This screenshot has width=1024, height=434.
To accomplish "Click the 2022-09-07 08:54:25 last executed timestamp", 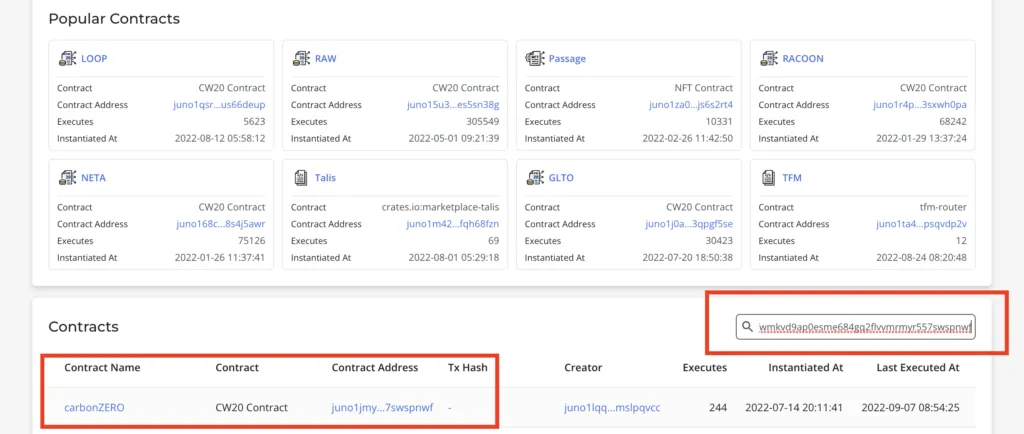I will coord(910,408).
